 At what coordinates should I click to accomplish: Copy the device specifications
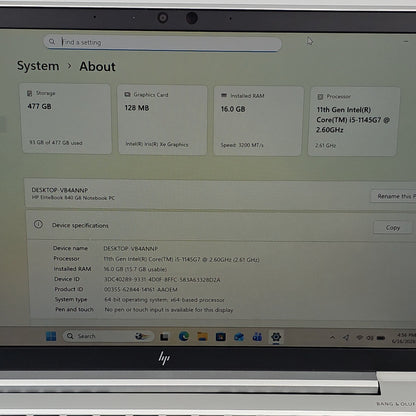click(393, 228)
